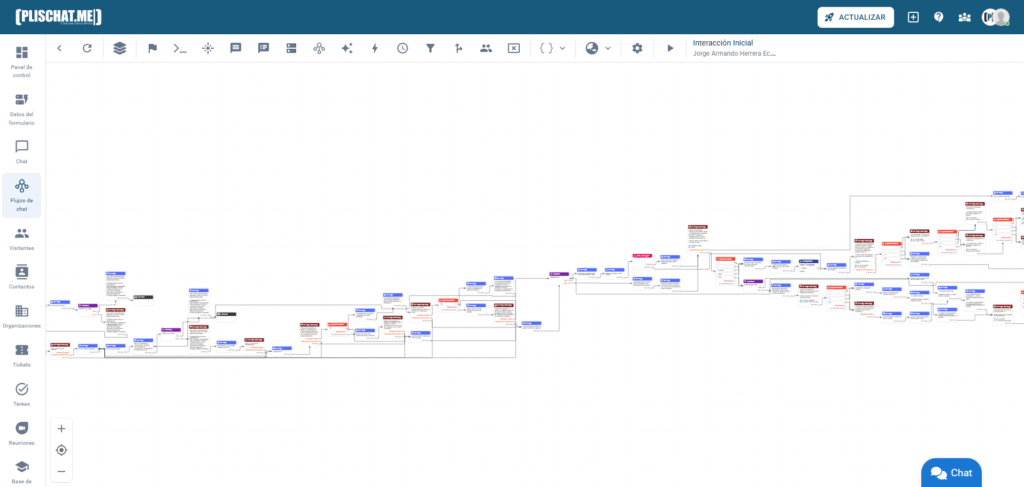Image resolution: width=1024 pixels, height=487 pixels.
Task: Open the globe chart dropdown arrow
Action: 608,48
